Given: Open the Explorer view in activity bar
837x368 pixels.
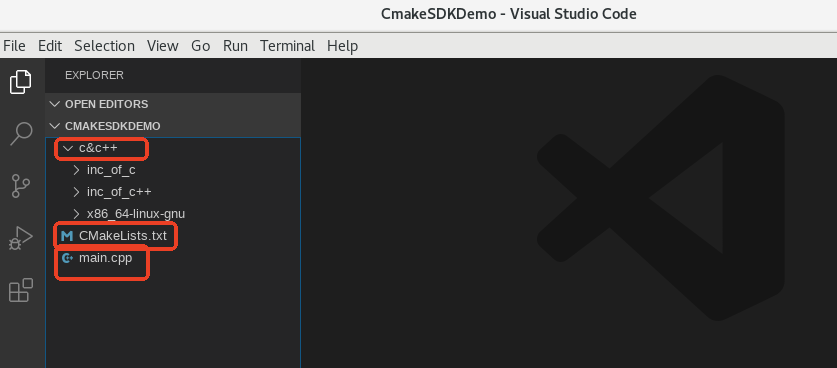Looking at the screenshot, I should pos(21,82).
